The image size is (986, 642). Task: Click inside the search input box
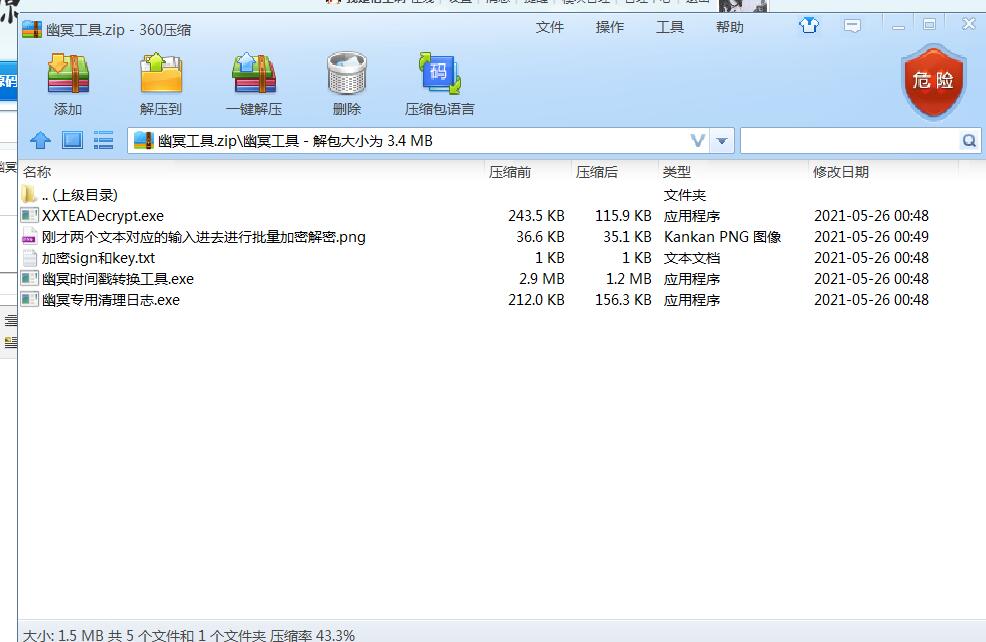tap(849, 141)
